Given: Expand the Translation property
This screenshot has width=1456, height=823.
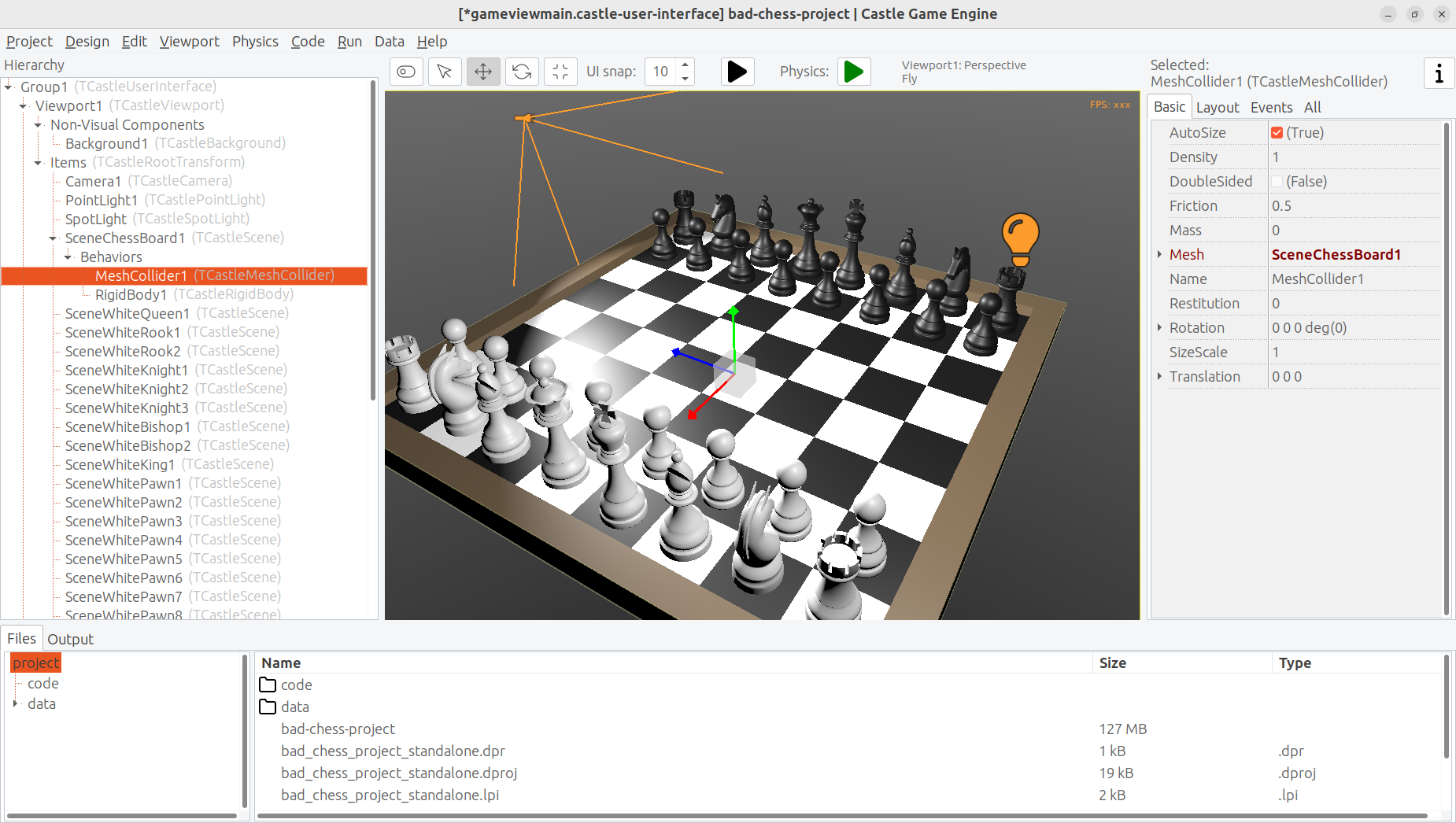Looking at the screenshot, I should [x=1159, y=376].
